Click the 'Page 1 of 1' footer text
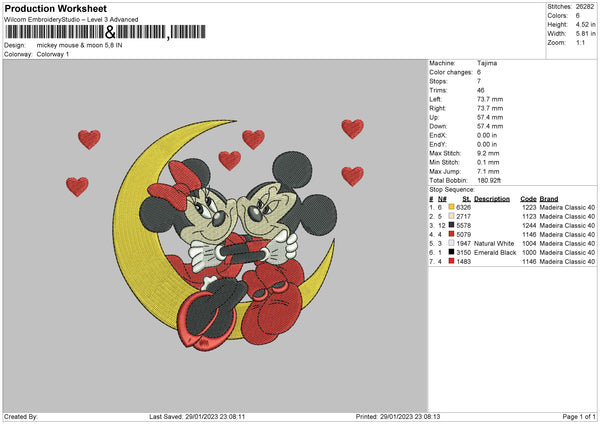 [x=579, y=416]
